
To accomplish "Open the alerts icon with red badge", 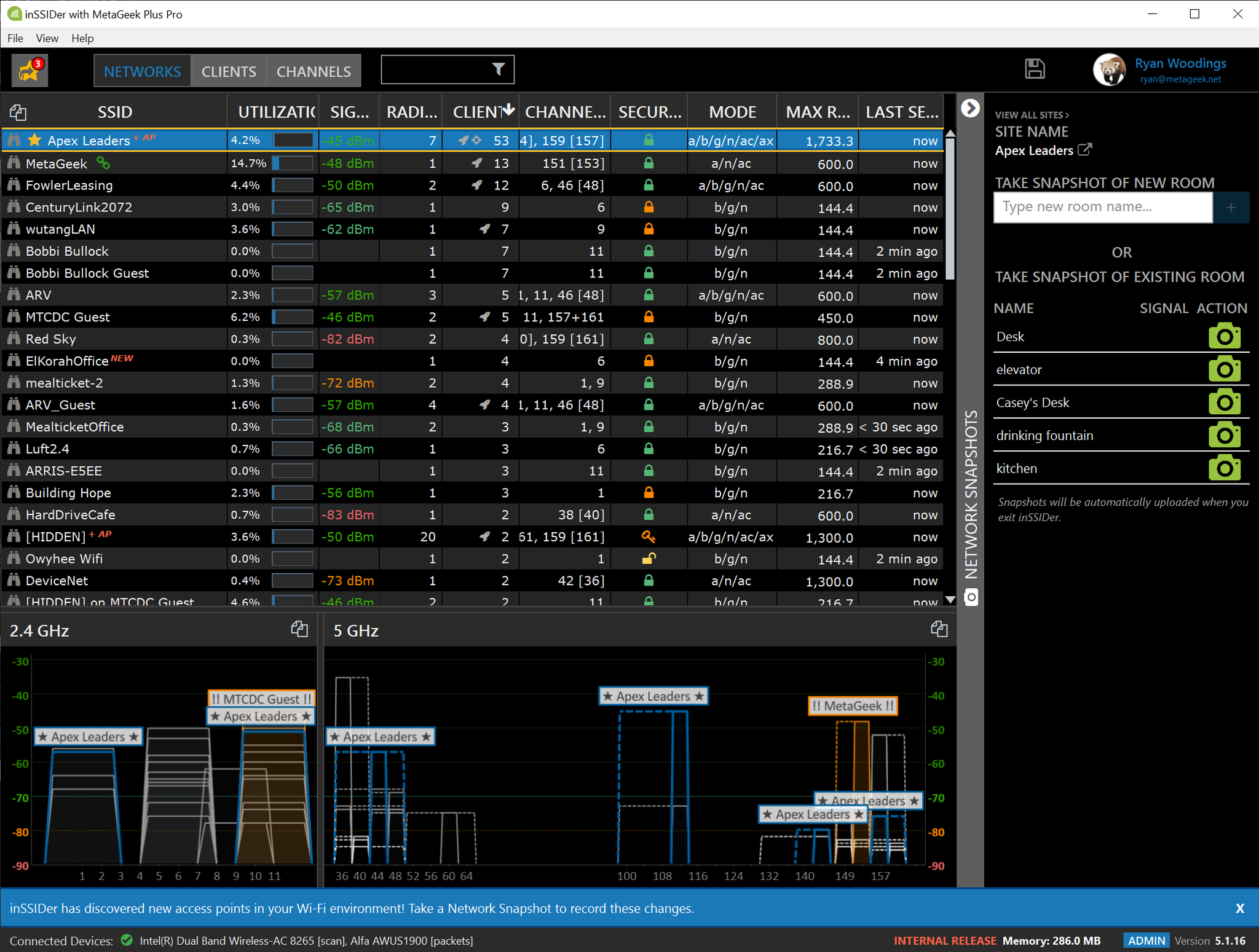I will click(30, 70).
